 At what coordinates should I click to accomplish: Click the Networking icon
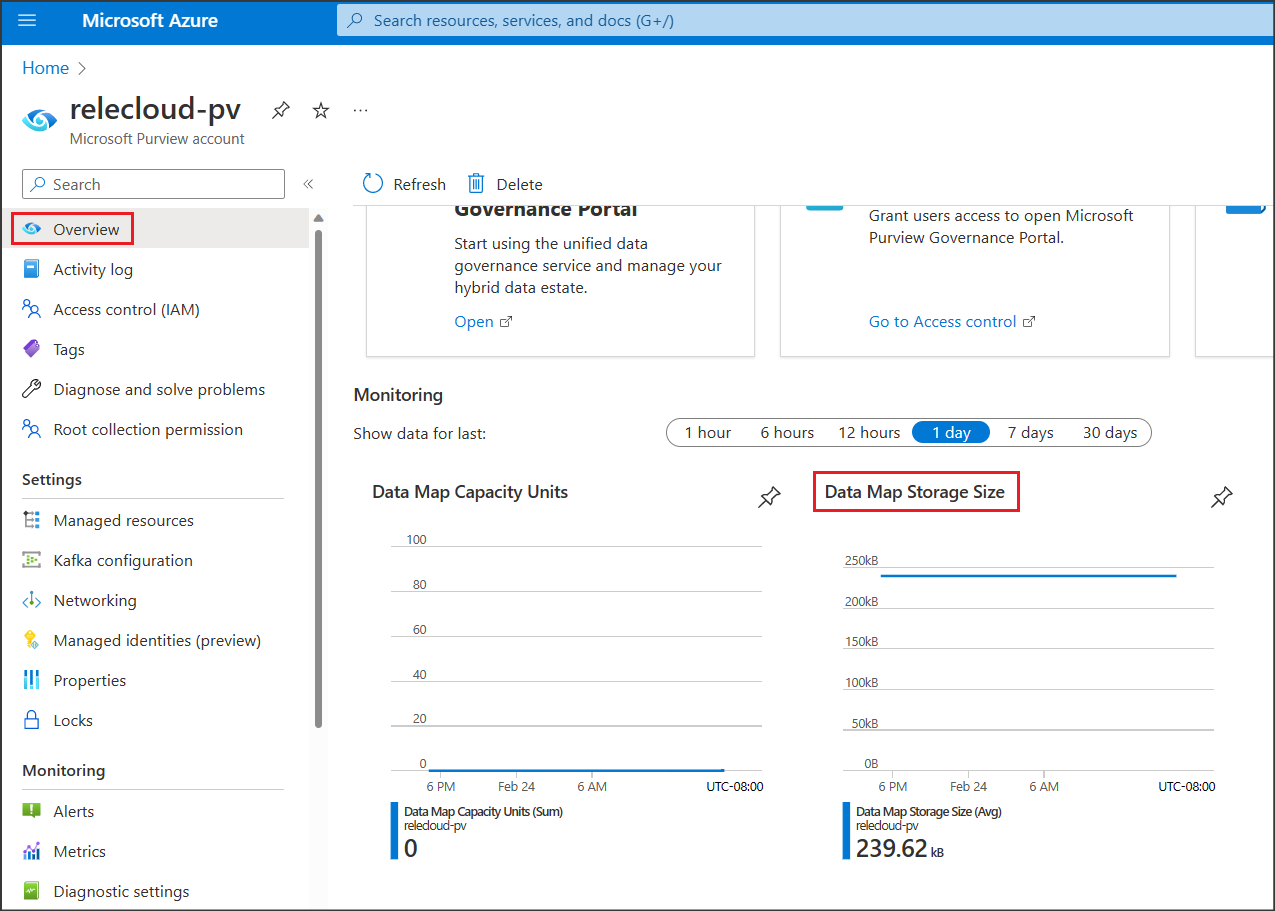click(x=32, y=600)
